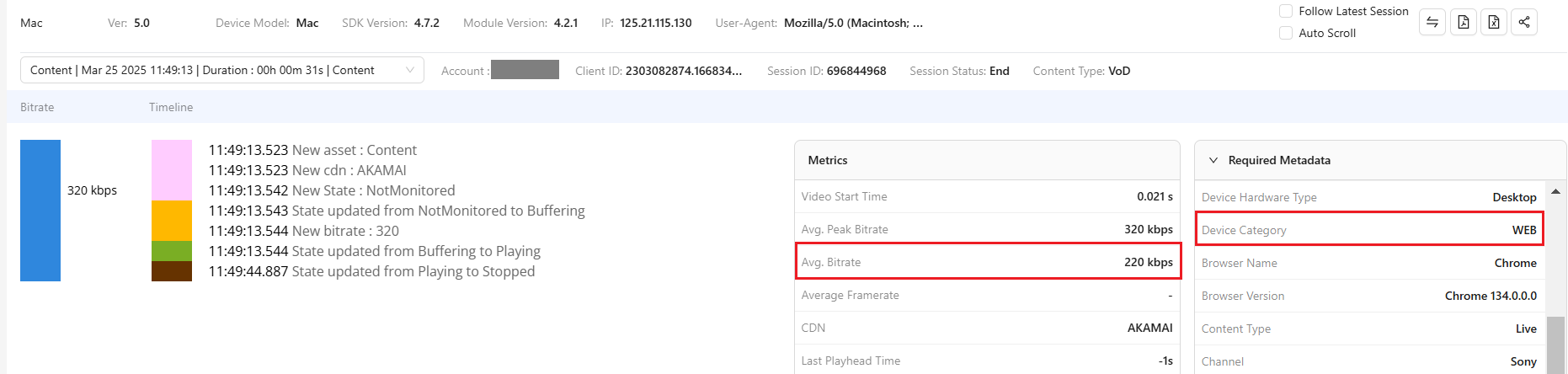Image resolution: width=1568 pixels, height=374 pixels.
Task: Click the orange Buffering timeline block
Action: click(x=172, y=220)
